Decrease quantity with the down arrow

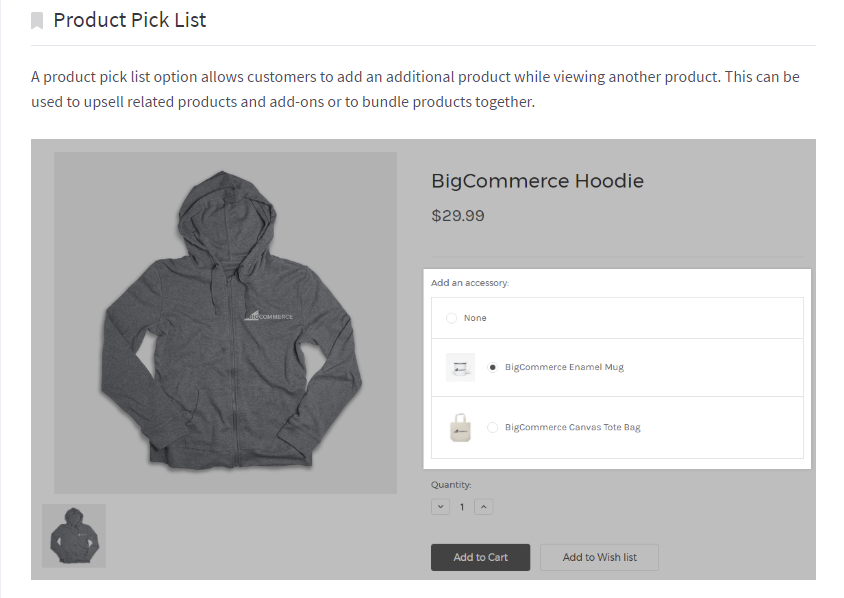point(441,507)
